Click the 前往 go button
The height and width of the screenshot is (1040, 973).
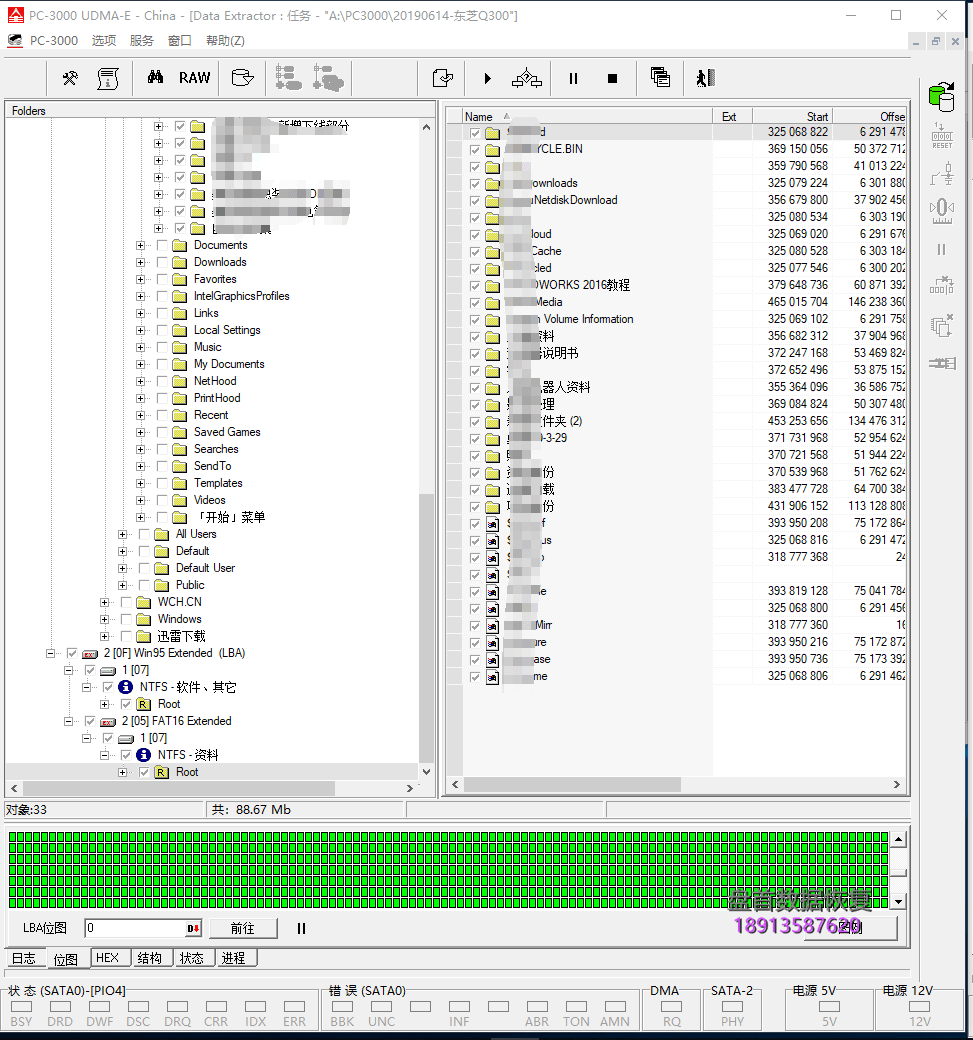coord(243,929)
